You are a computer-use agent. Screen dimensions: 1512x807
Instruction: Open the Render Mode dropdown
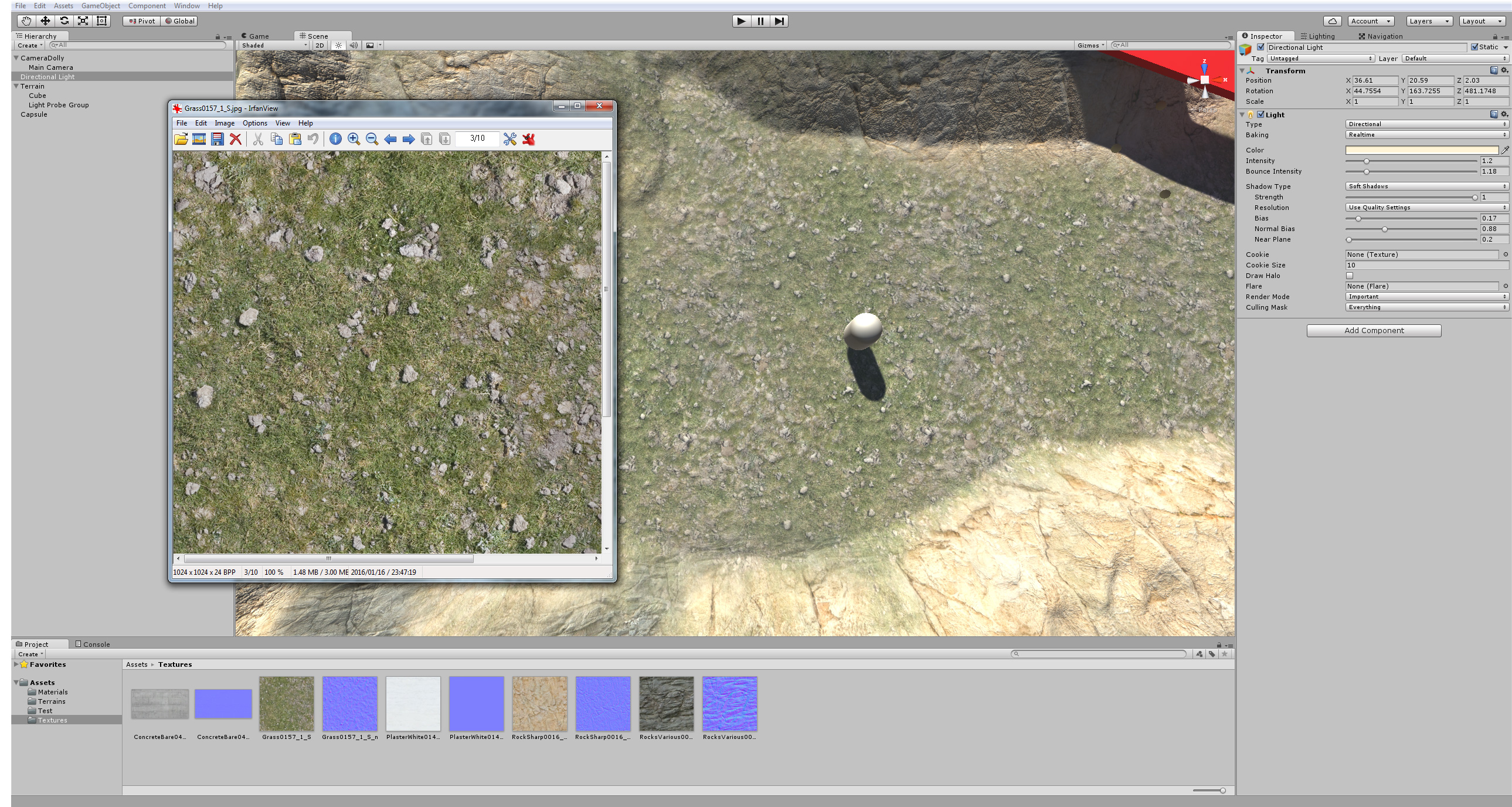coord(1426,297)
